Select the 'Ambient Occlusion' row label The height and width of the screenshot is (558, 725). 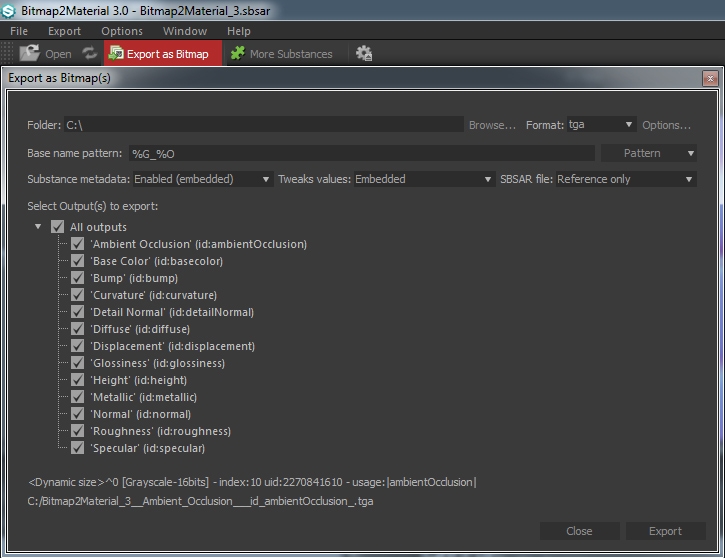pyautogui.click(x=198, y=244)
